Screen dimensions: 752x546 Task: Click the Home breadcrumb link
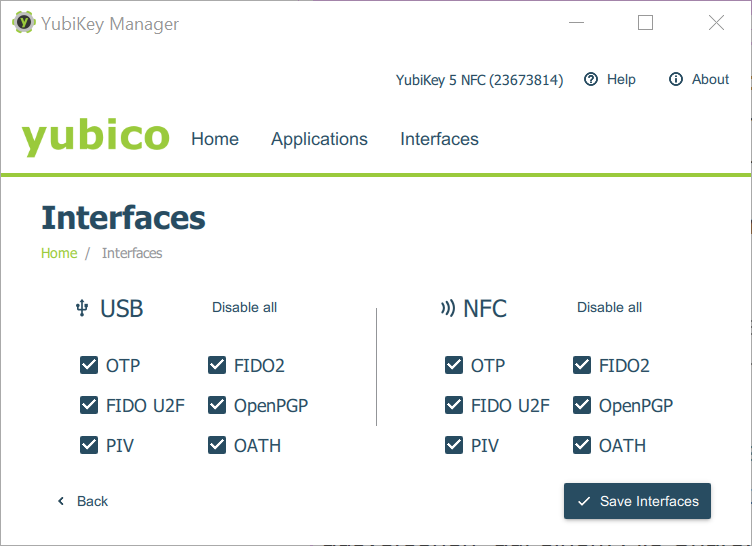59,253
